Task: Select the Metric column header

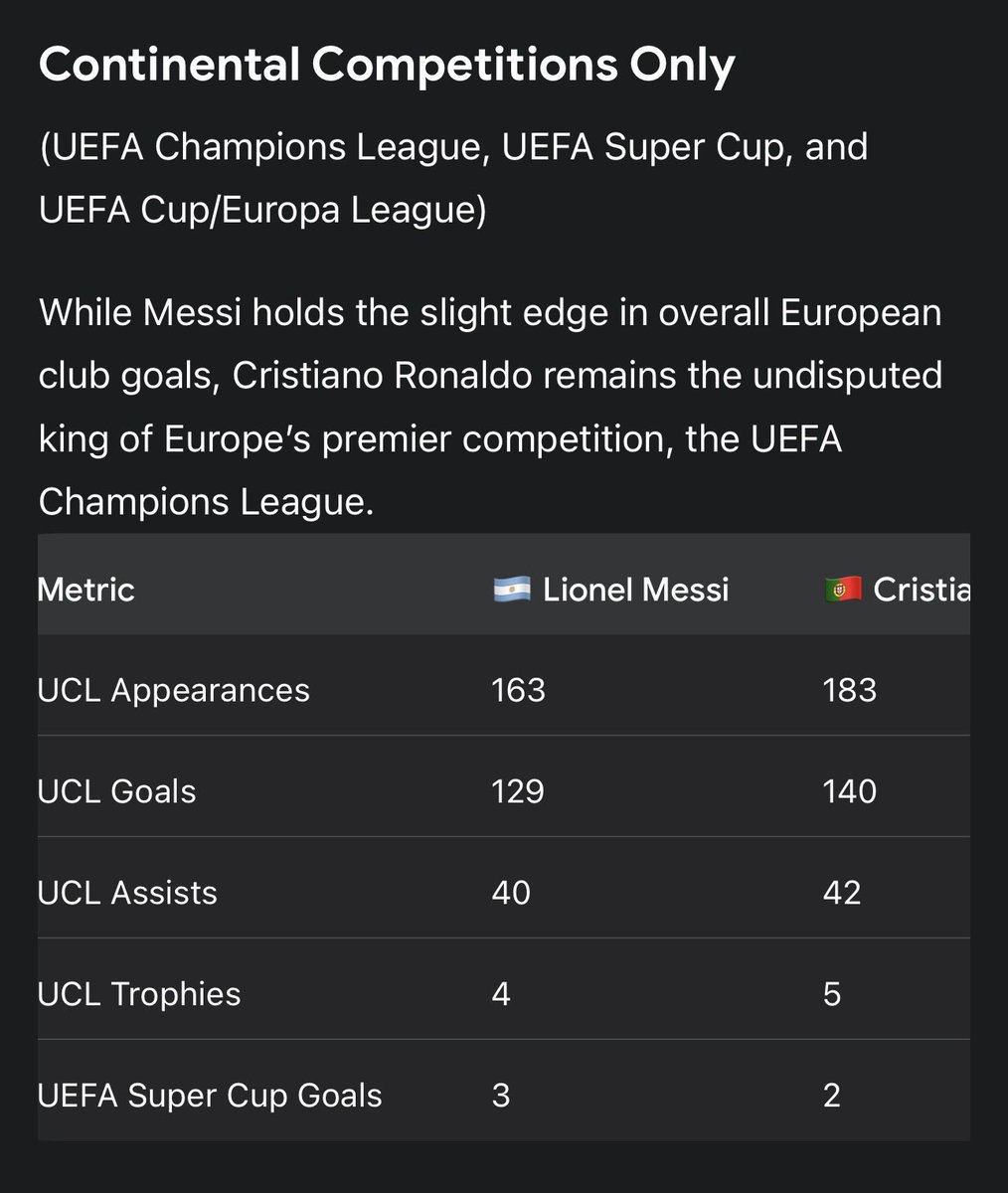Action: pyautogui.click(x=85, y=590)
